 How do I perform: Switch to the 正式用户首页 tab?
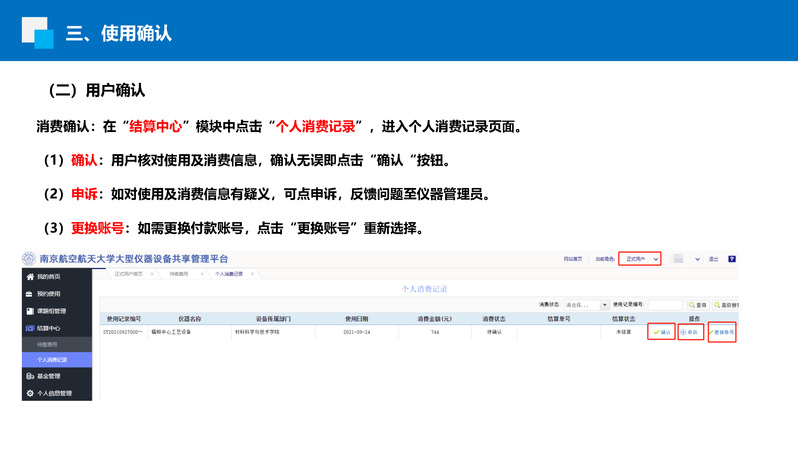[128, 273]
